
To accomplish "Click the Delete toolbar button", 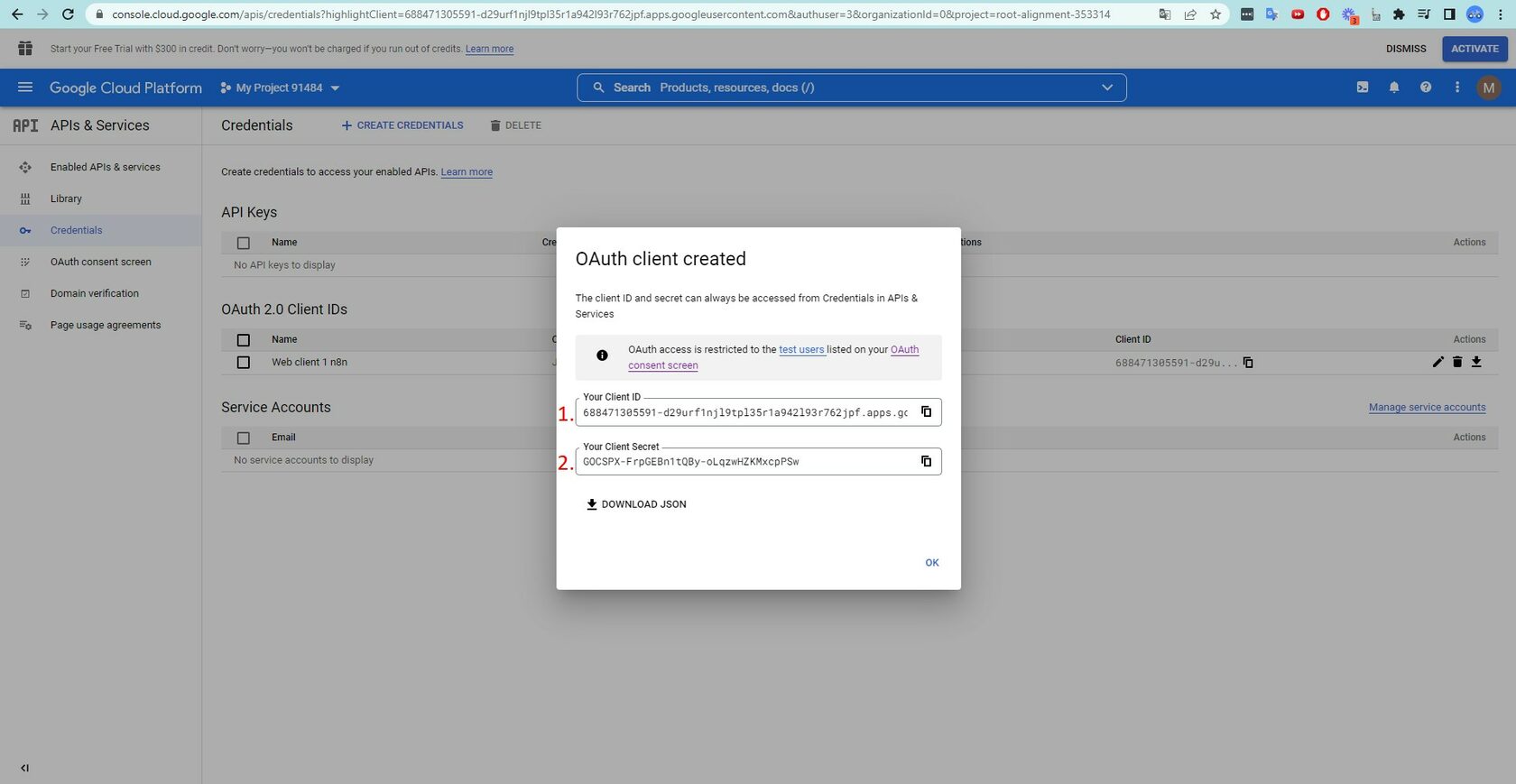I will [515, 125].
